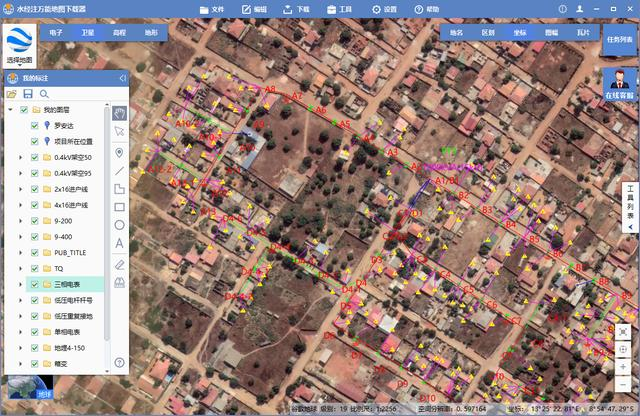Screen dimensions: 640x416
Task: Click the save disk icon in annotation panel
Action: 28,94
